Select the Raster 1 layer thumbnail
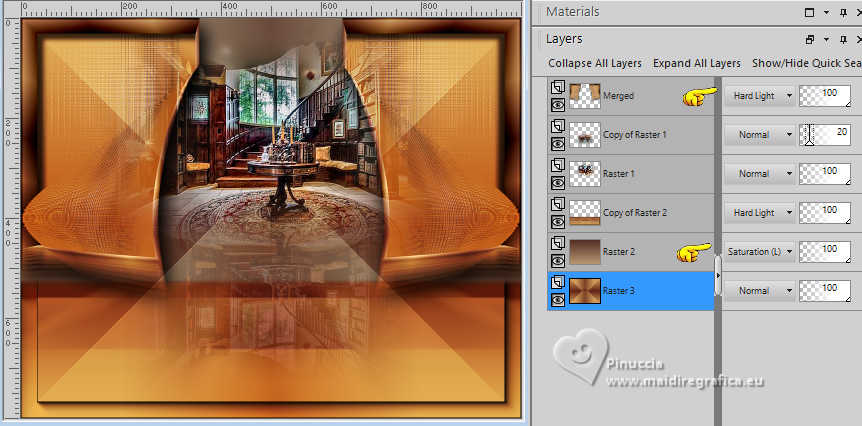The image size is (862, 426). point(584,174)
